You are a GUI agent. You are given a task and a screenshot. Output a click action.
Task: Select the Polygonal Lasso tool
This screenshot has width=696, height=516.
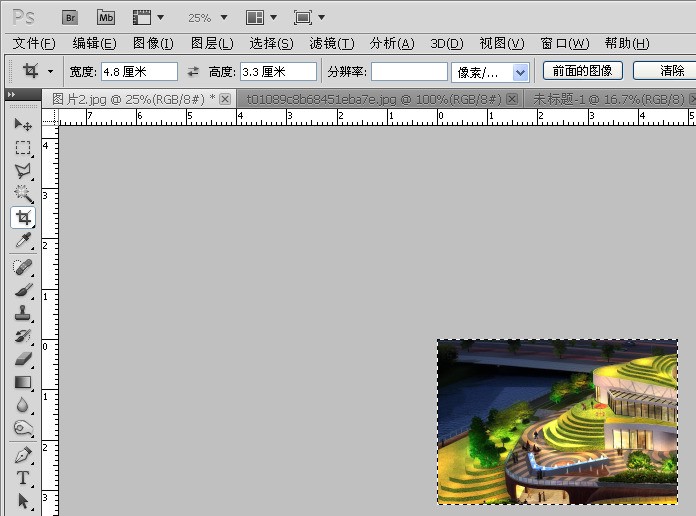coord(23,171)
